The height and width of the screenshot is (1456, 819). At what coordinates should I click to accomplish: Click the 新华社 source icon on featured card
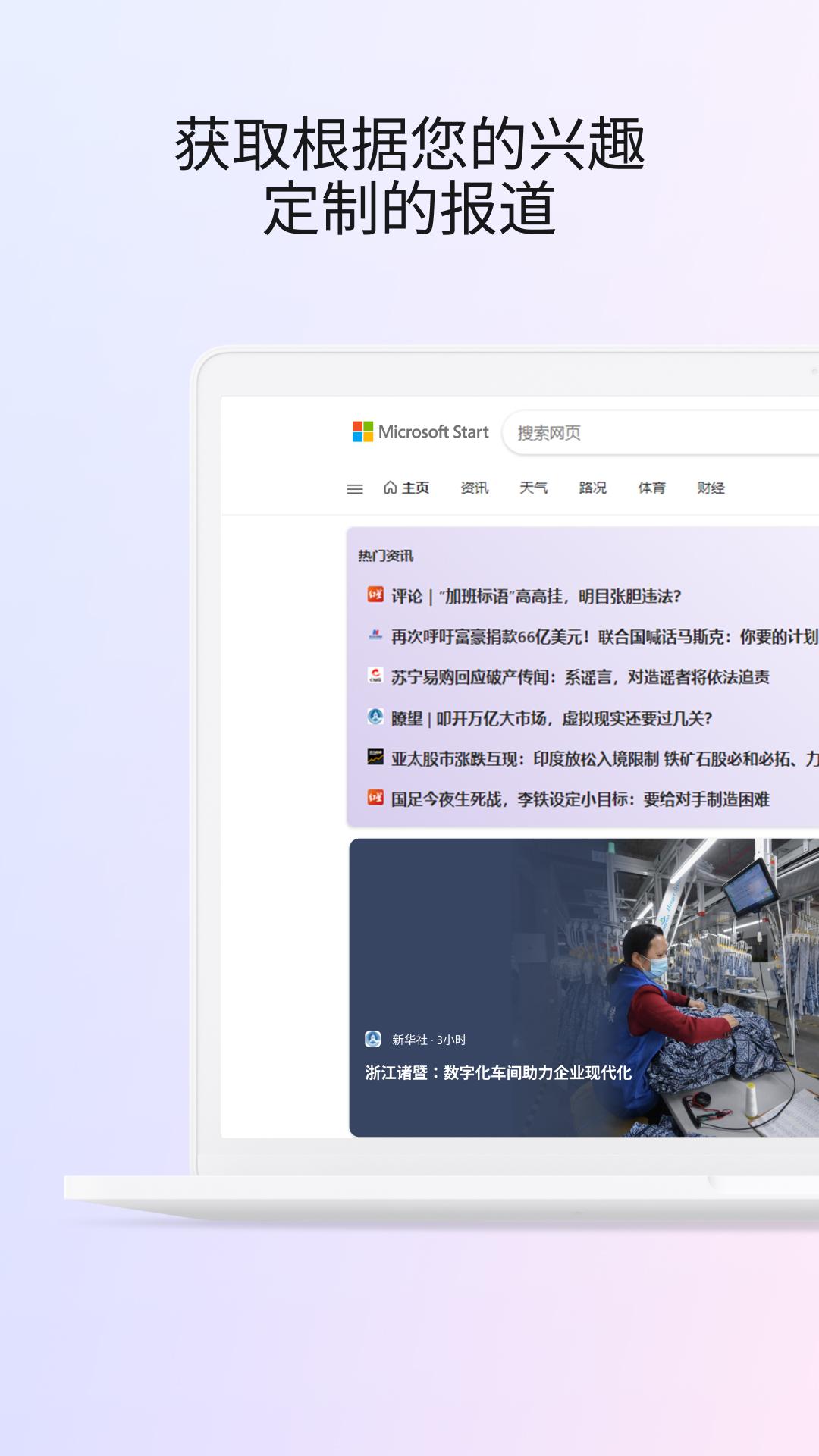(373, 1039)
